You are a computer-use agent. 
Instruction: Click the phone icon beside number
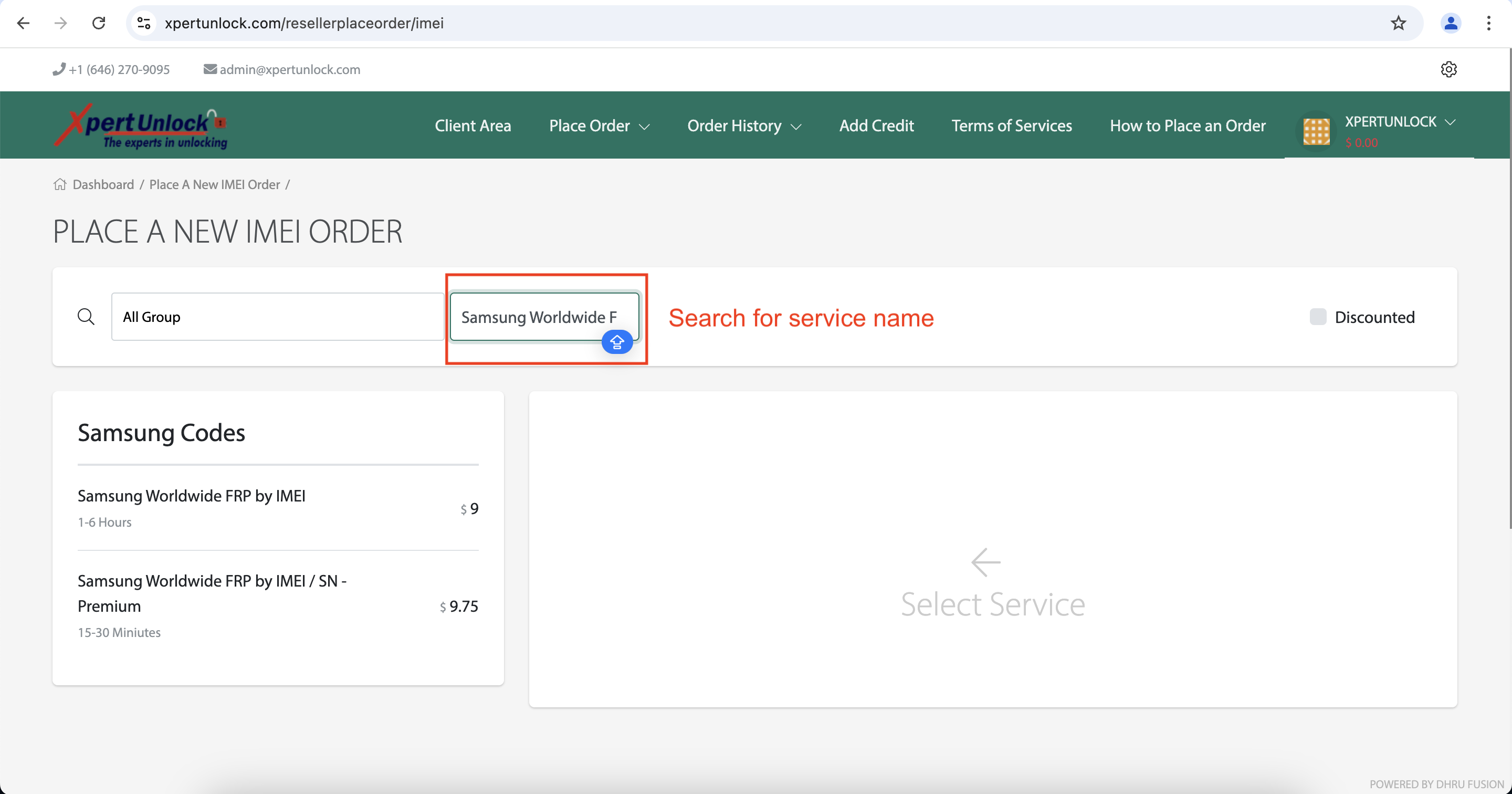click(59, 69)
